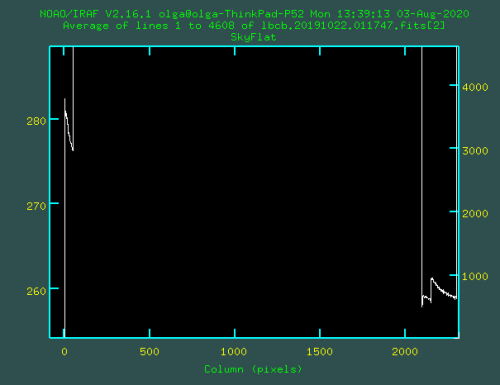
Task: Click the 3000 right y-axis label
Action: point(475,151)
